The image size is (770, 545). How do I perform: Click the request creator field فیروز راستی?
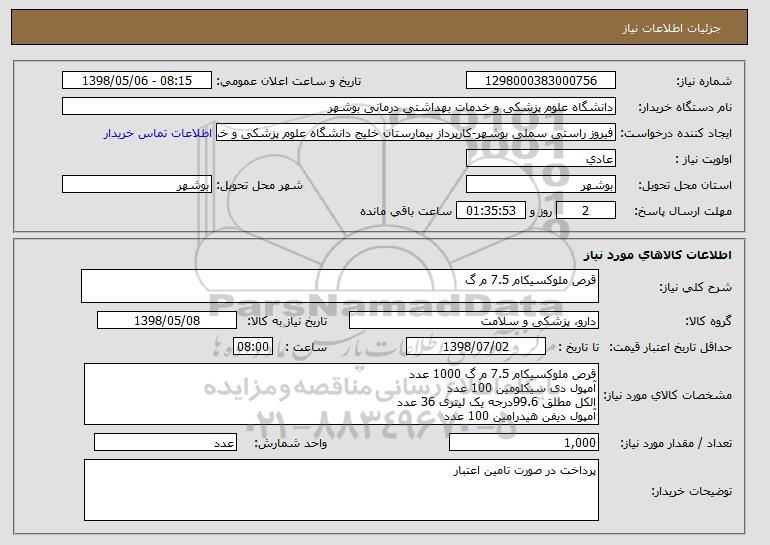click(416, 133)
